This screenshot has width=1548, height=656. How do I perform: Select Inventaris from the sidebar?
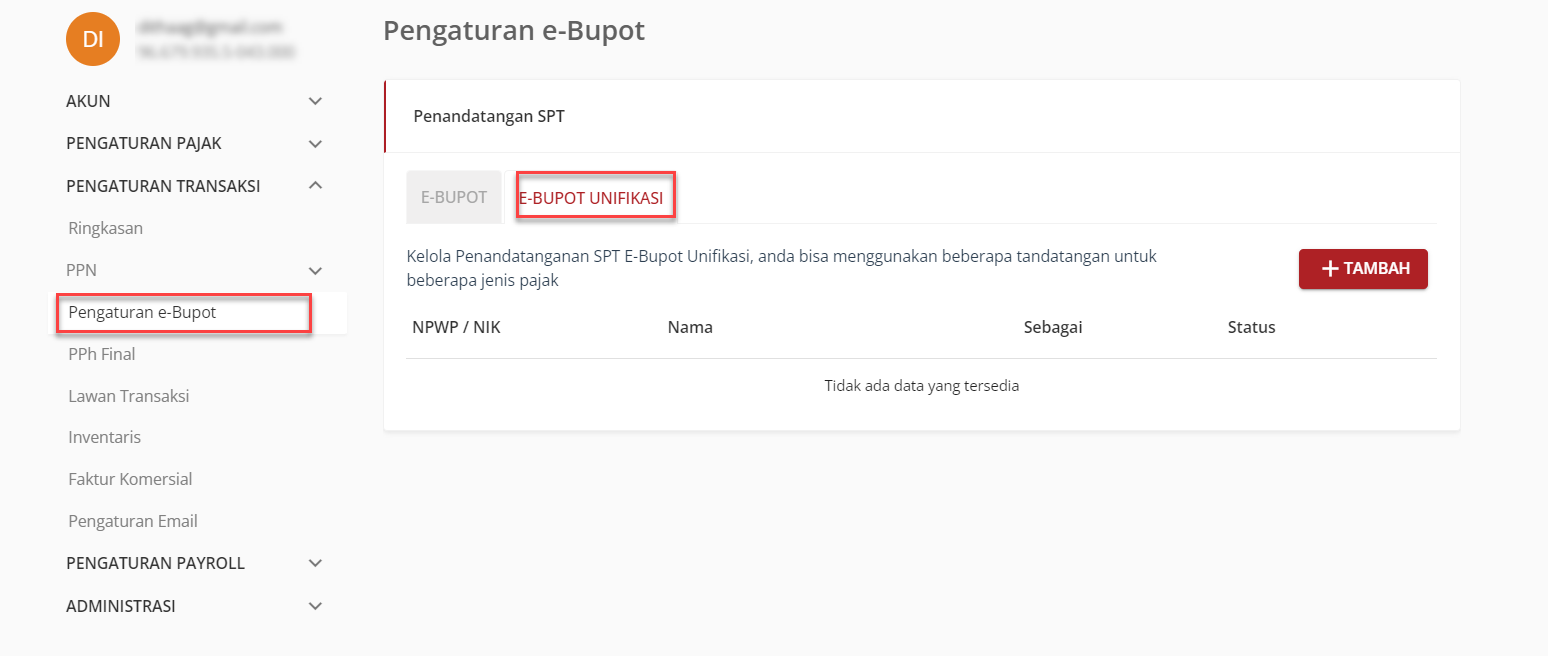pos(105,437)
